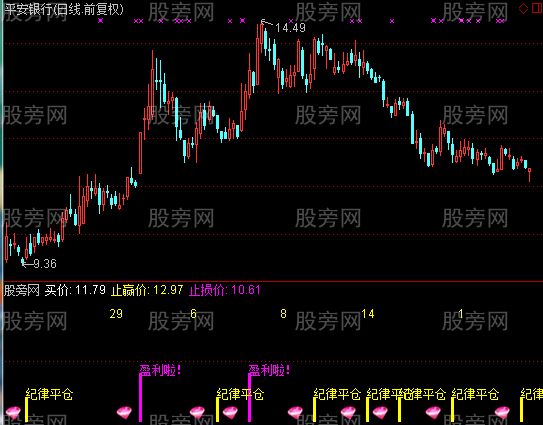This screenshot has width=543, height=425.
Task: Select the yellow number 29 in indicator panel
Action: pos(116,314)
